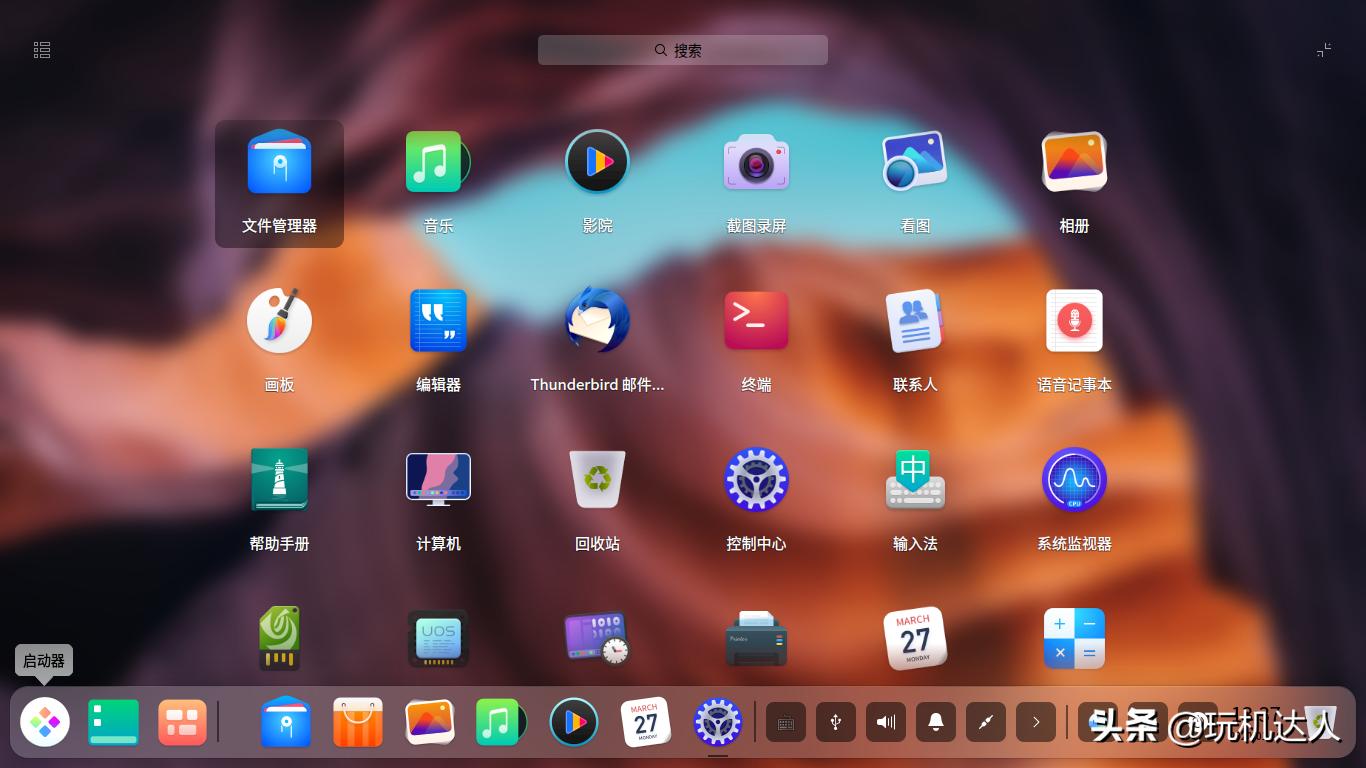Image resolution: width=1366 pixels, height=768 pixels.
Task: Open the notification bell in the tray
Action: coord(936,721)
